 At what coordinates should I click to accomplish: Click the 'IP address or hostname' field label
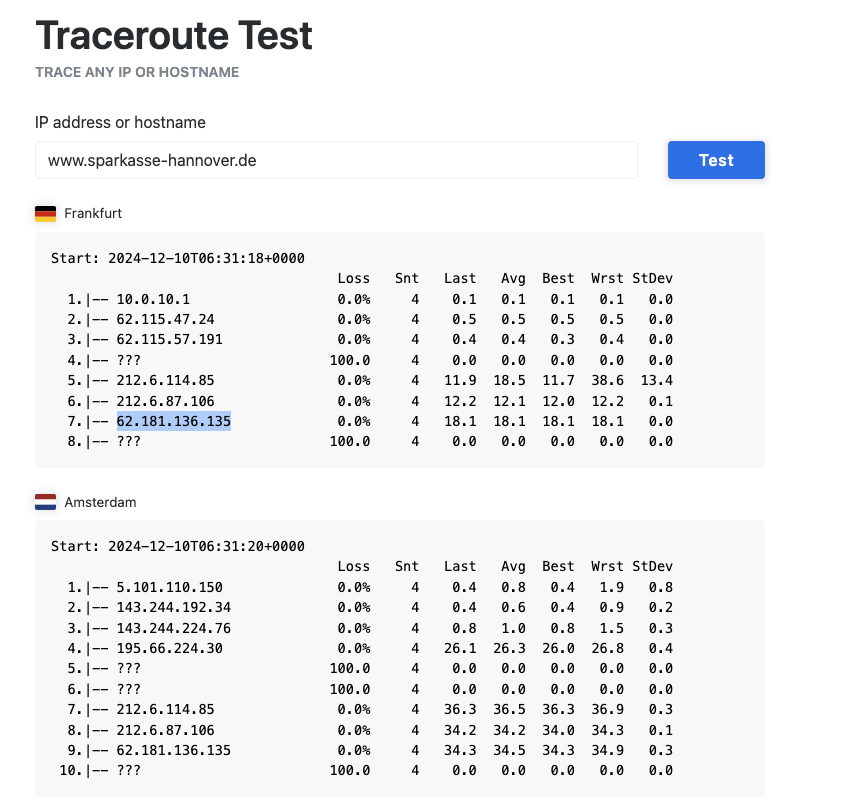point(120,123)
